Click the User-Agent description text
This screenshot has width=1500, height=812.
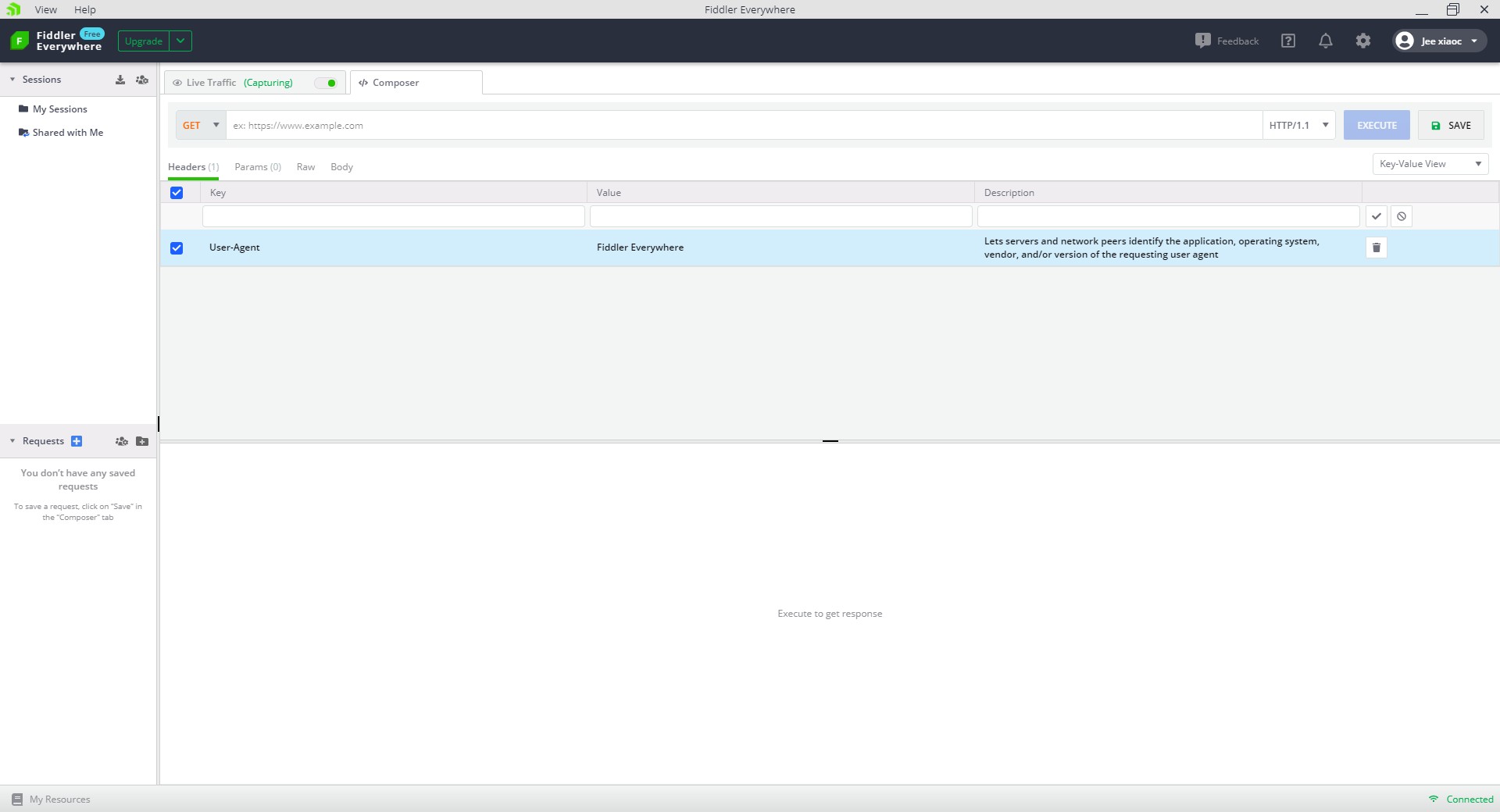pos(1152,248)
